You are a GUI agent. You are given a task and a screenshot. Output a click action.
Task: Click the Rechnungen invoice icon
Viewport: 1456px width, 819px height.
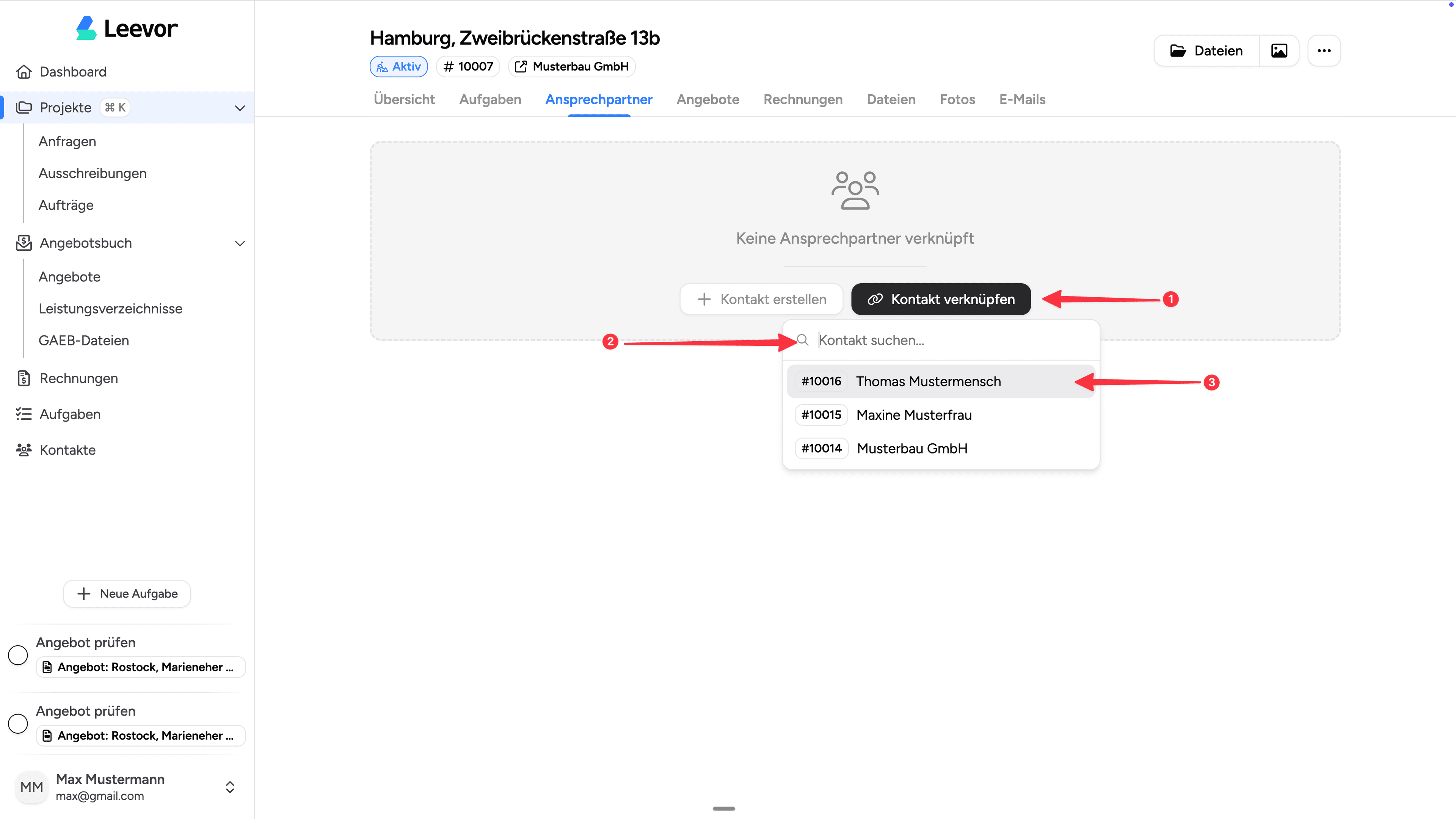click(x=24, y=378)
